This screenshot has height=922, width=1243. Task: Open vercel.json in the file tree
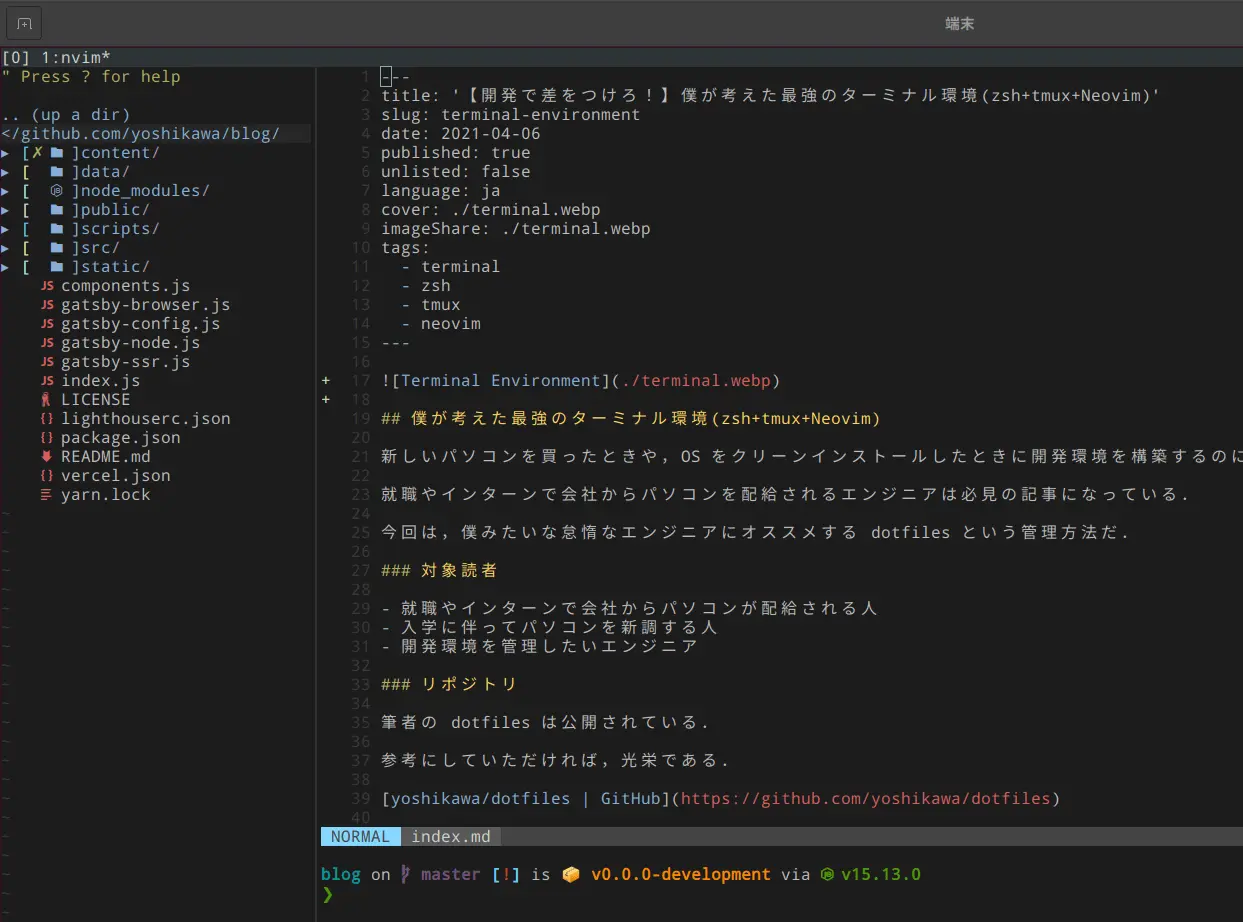coord(115,476)
